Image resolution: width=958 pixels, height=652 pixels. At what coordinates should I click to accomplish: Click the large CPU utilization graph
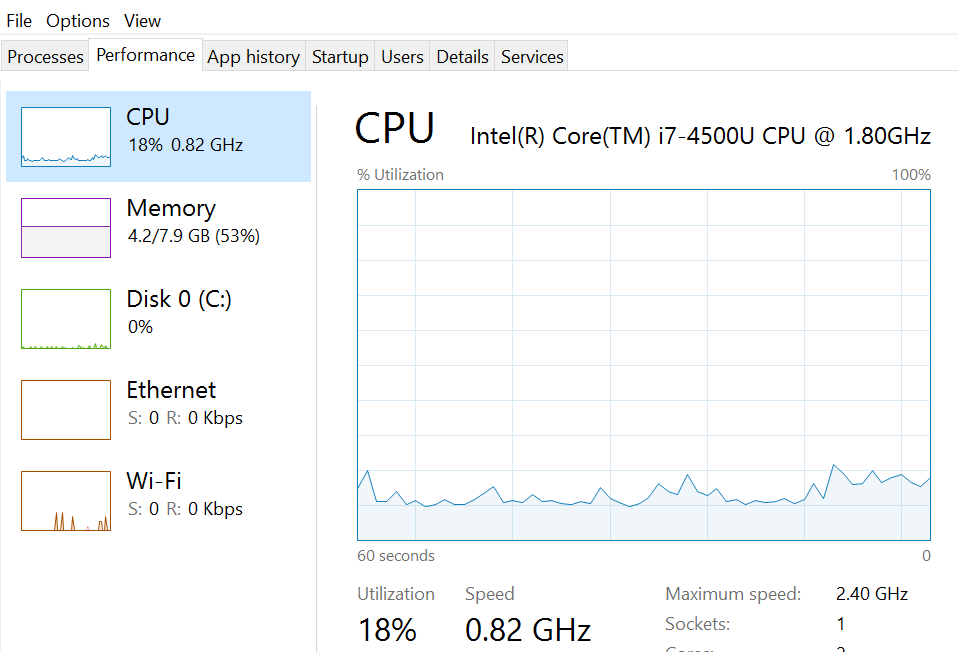click(x=643, y=364)
